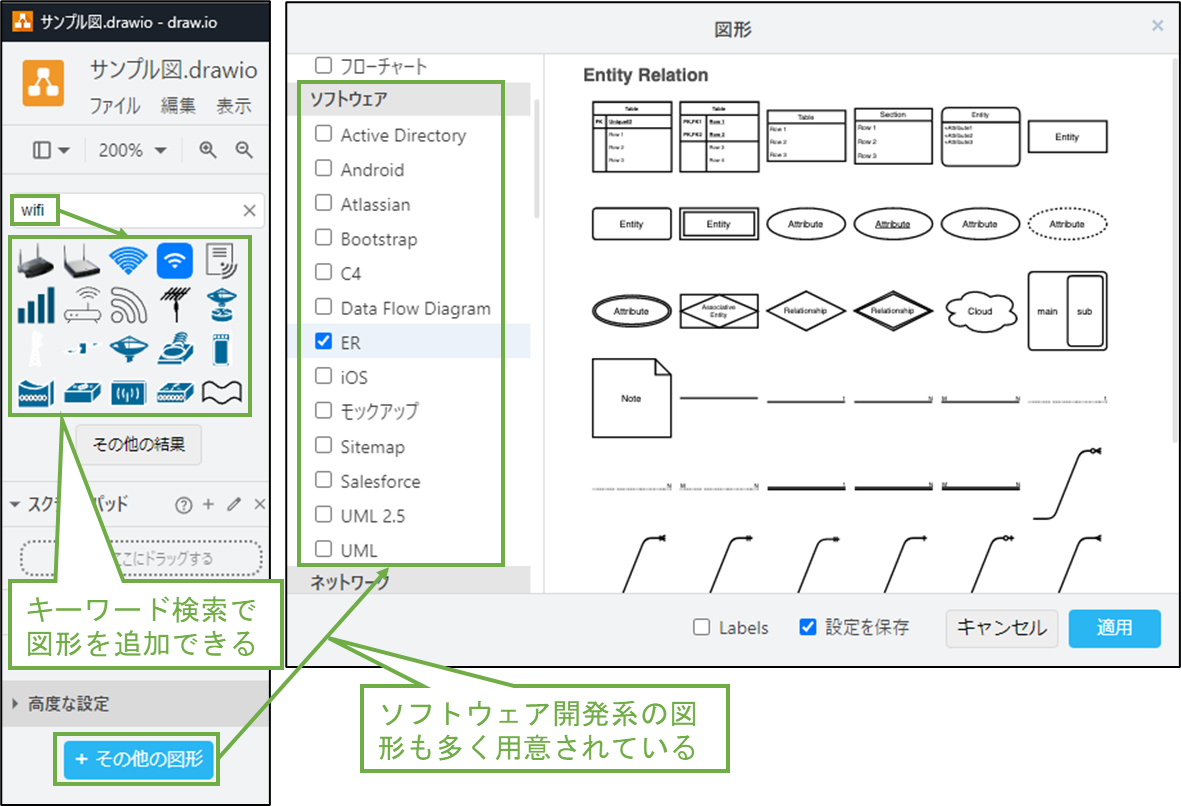Uncheck the ER checkbox

point(323,341)
